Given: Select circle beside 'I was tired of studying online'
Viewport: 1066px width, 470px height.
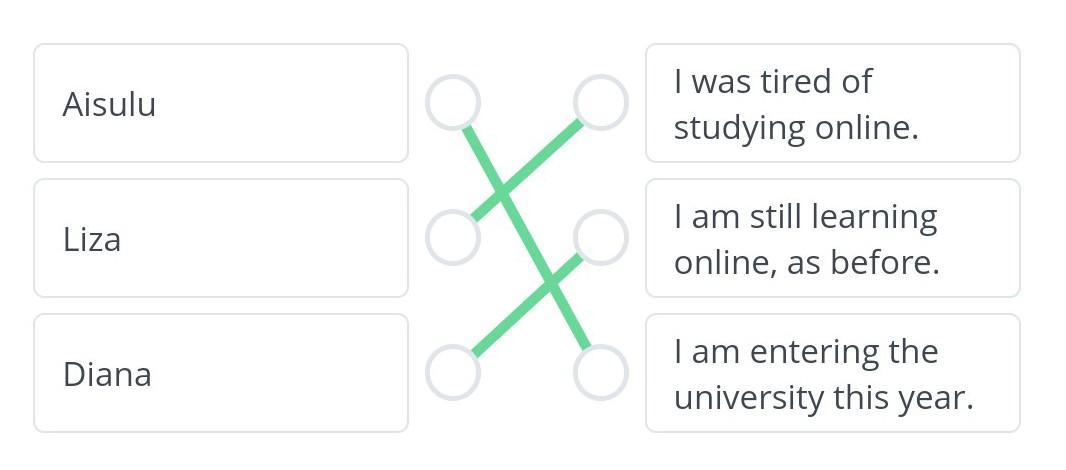Looking at the screenshot, I should (x=600, y=102).
